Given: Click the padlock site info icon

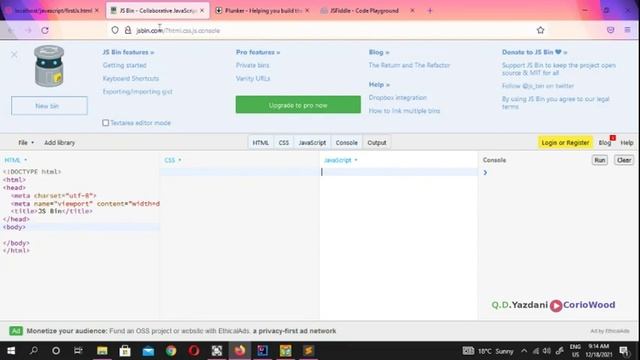Looking at the screenshot, I should point(128,30).
